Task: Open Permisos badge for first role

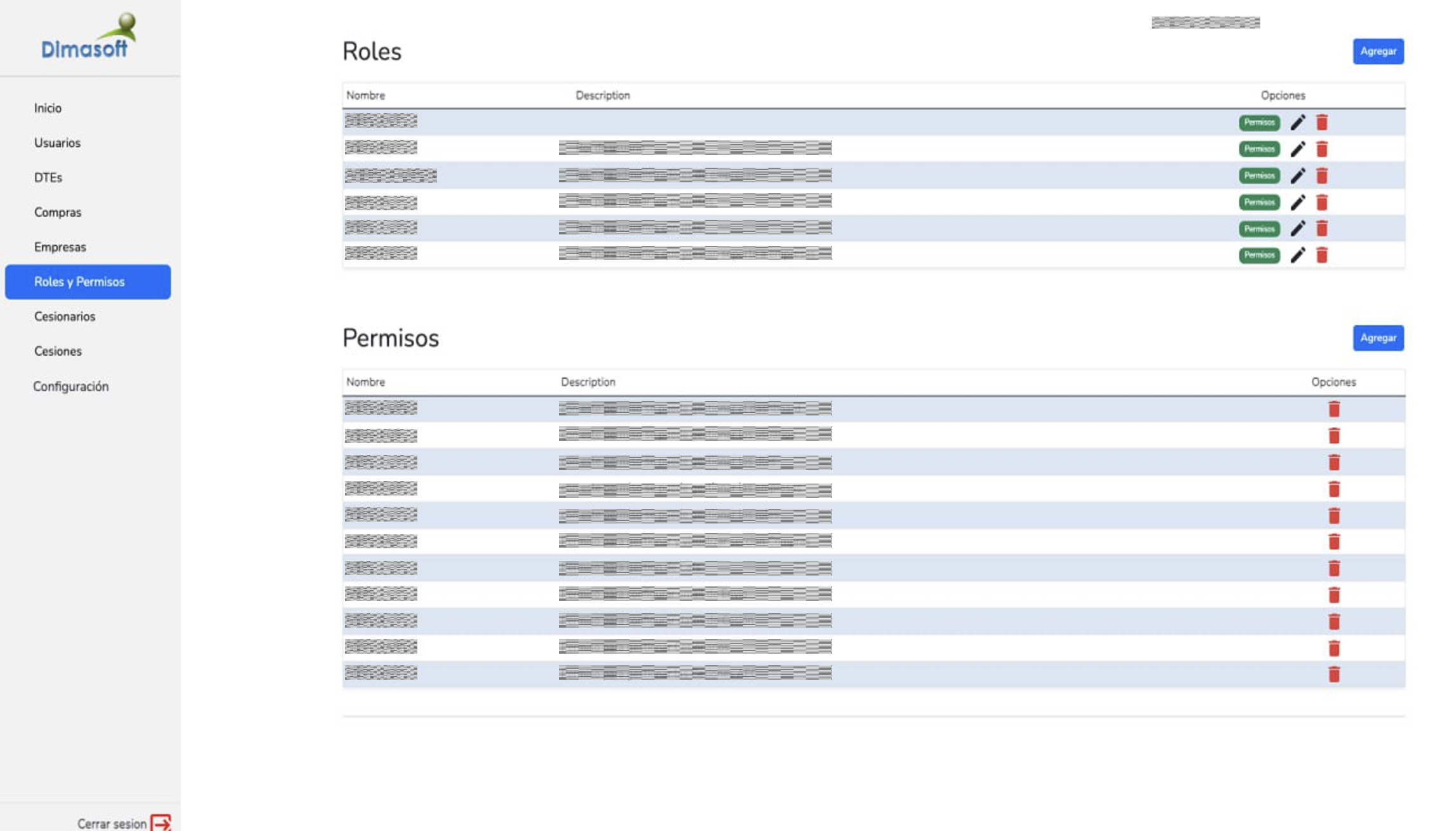Action: pos(1259,122)
